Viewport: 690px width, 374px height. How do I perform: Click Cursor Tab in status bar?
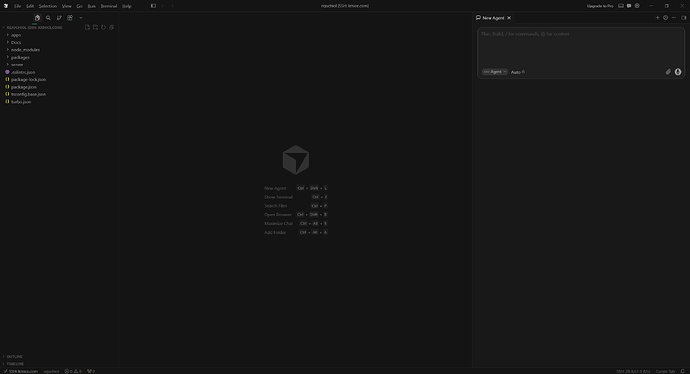[665, 371]
